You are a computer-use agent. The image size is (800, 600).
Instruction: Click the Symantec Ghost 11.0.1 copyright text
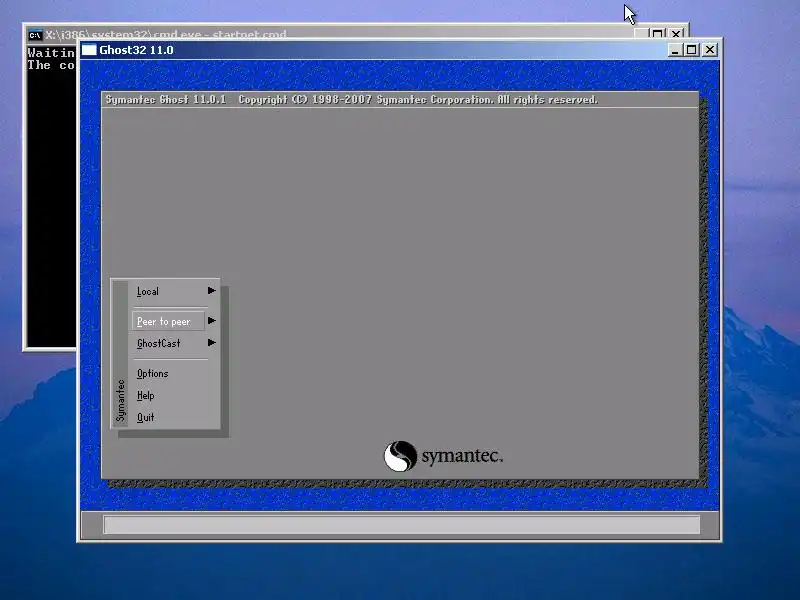(352, 99)
